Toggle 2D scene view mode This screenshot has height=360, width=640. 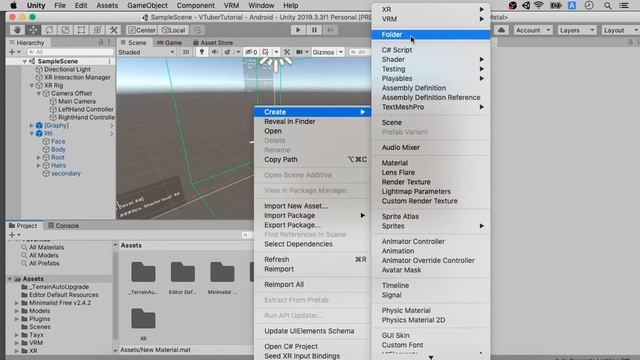coord(186,52)
